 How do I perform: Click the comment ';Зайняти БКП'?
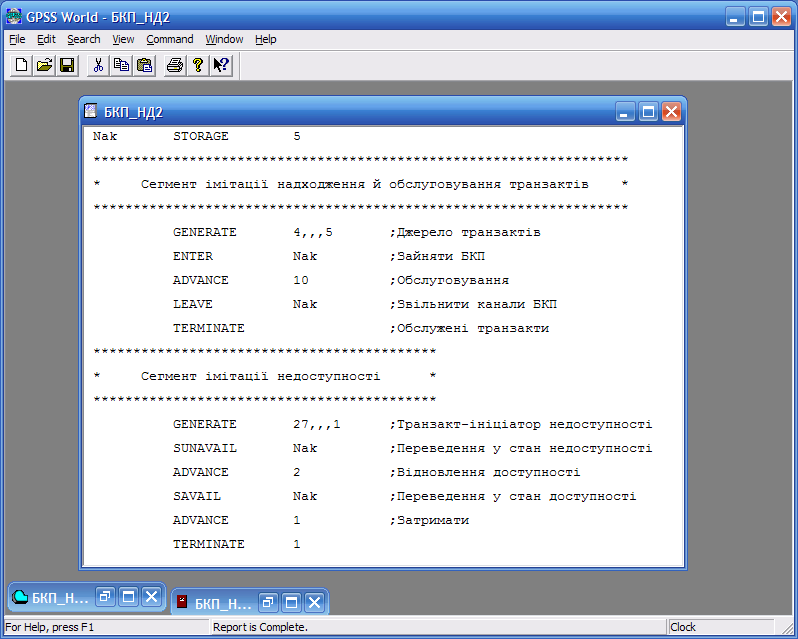437,256
